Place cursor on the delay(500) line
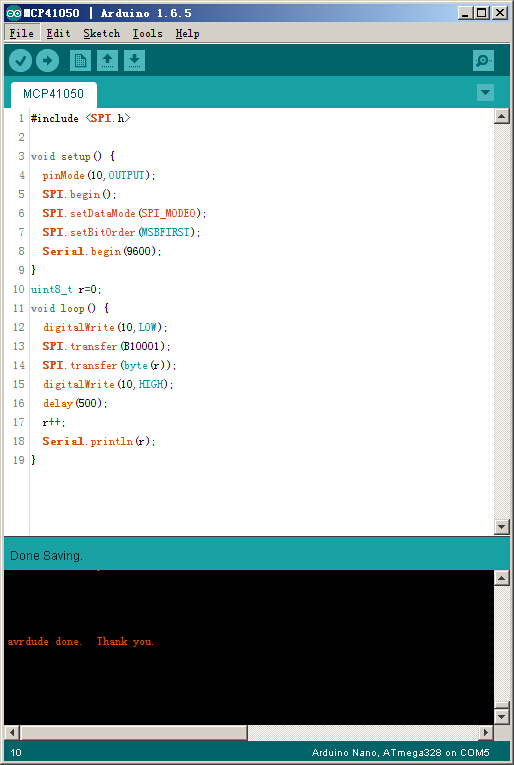Image resolution: width=514 pixels, height=765 pixels. click(75, 403)
